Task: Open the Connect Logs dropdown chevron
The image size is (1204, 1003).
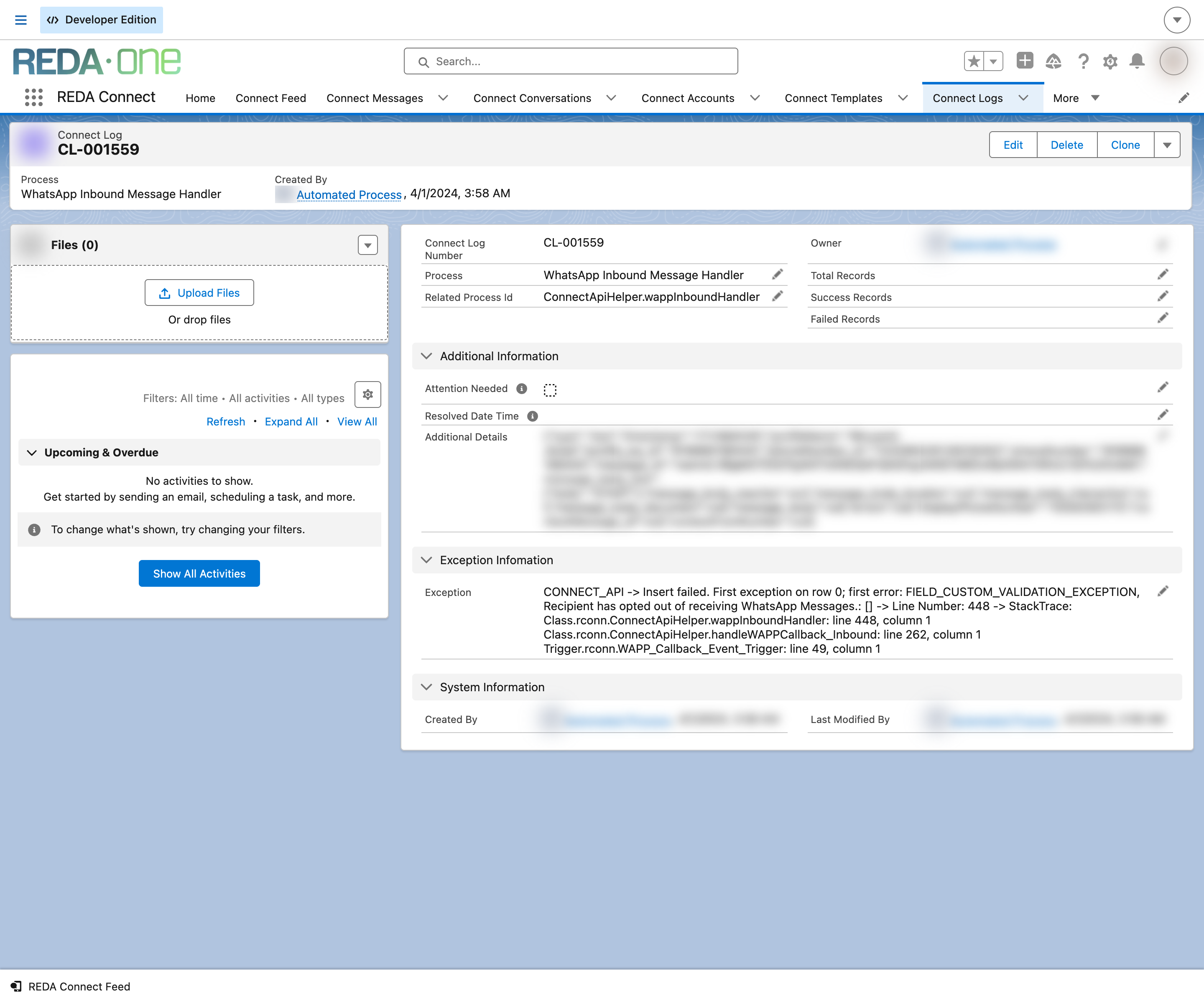Action: pos(1023,98)
